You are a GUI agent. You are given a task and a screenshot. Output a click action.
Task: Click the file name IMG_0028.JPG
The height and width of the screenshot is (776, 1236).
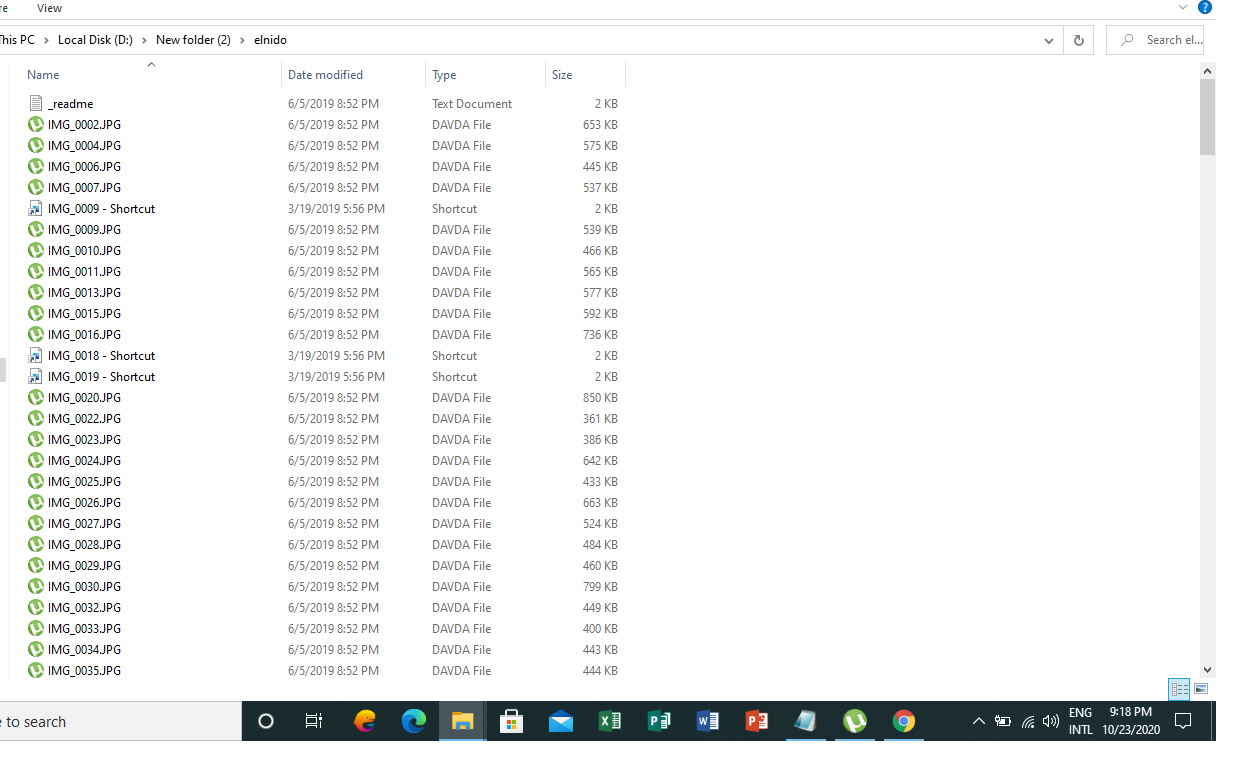pyautogui.click(x=84, y=545)
